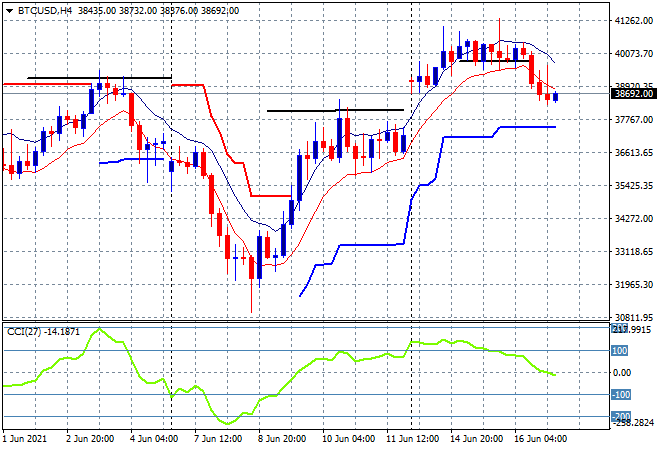Screen dimensions: 660x450
Task: Select the black resistance line near 2 Jun
Action: point(99,77)
